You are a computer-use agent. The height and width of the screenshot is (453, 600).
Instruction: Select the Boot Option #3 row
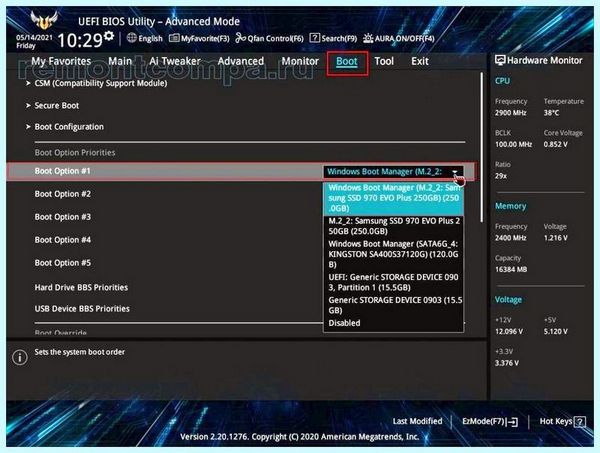click(240, 217)
